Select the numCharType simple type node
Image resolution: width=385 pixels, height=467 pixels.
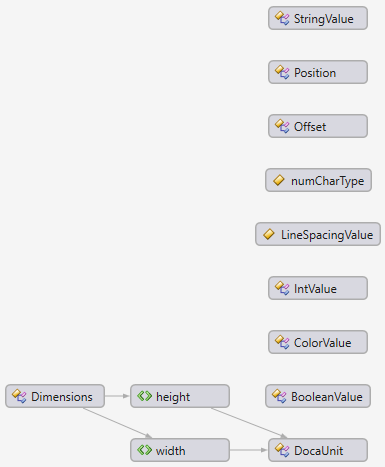pyautogui.click(x=318, y=180)
